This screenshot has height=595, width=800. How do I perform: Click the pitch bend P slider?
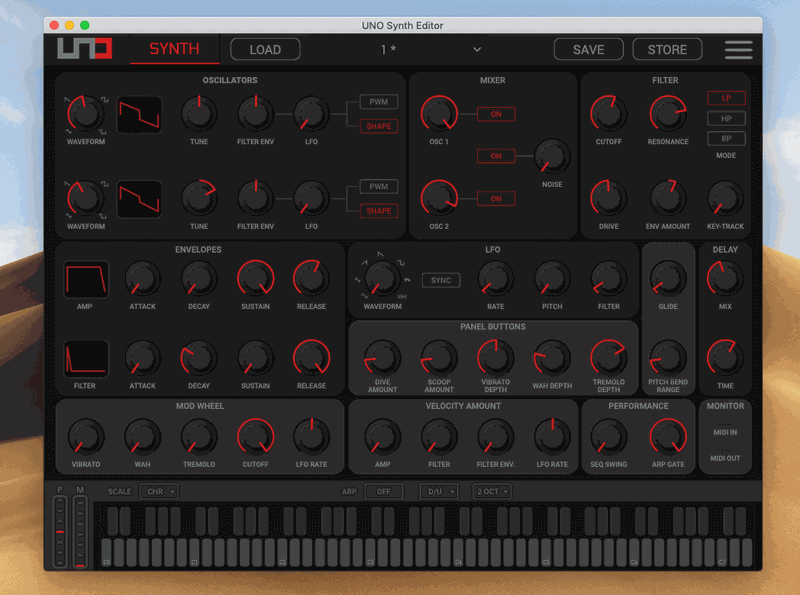pos(60,531)
